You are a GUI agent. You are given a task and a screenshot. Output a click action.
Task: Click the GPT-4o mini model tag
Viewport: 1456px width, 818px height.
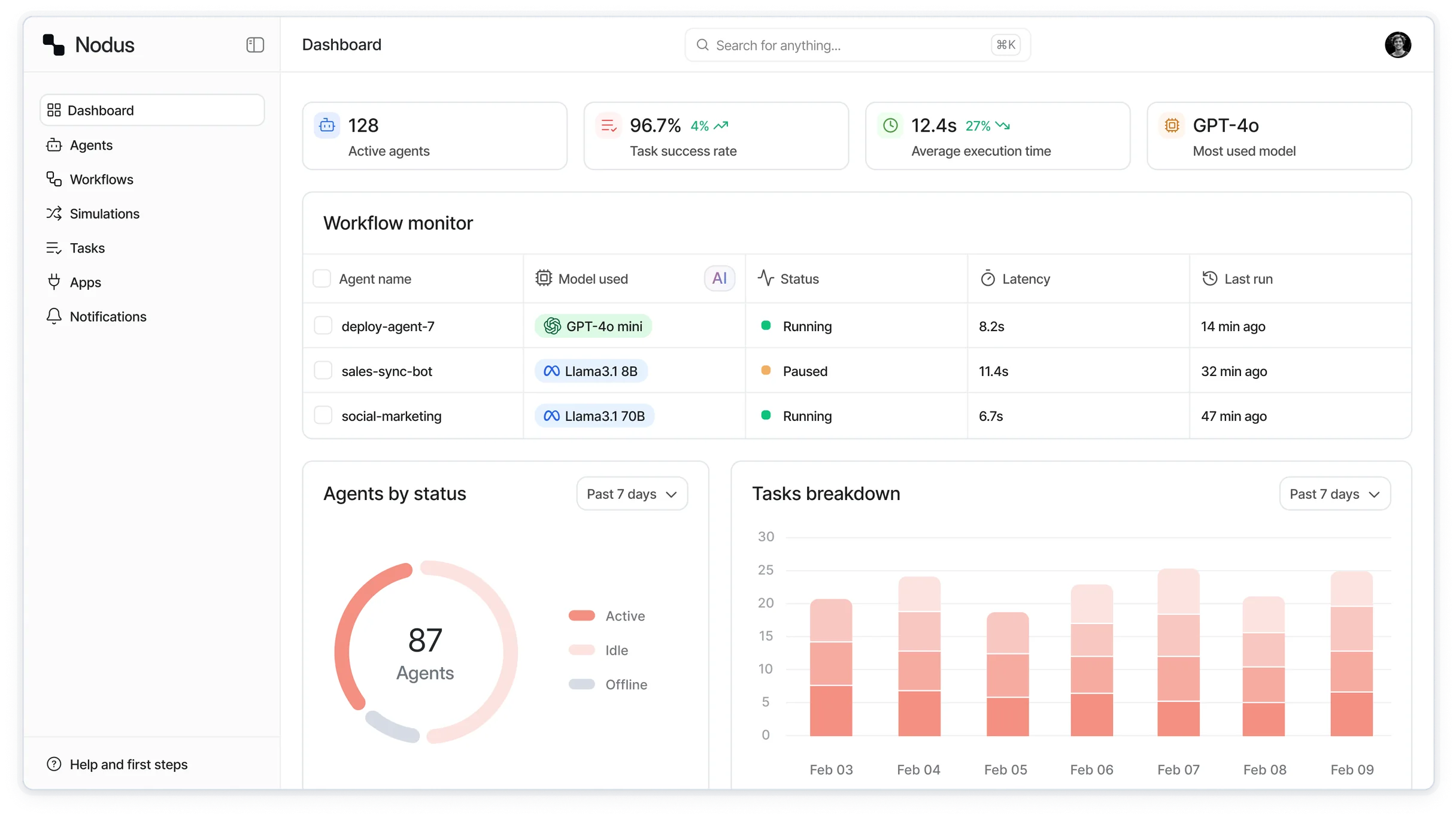593,326
